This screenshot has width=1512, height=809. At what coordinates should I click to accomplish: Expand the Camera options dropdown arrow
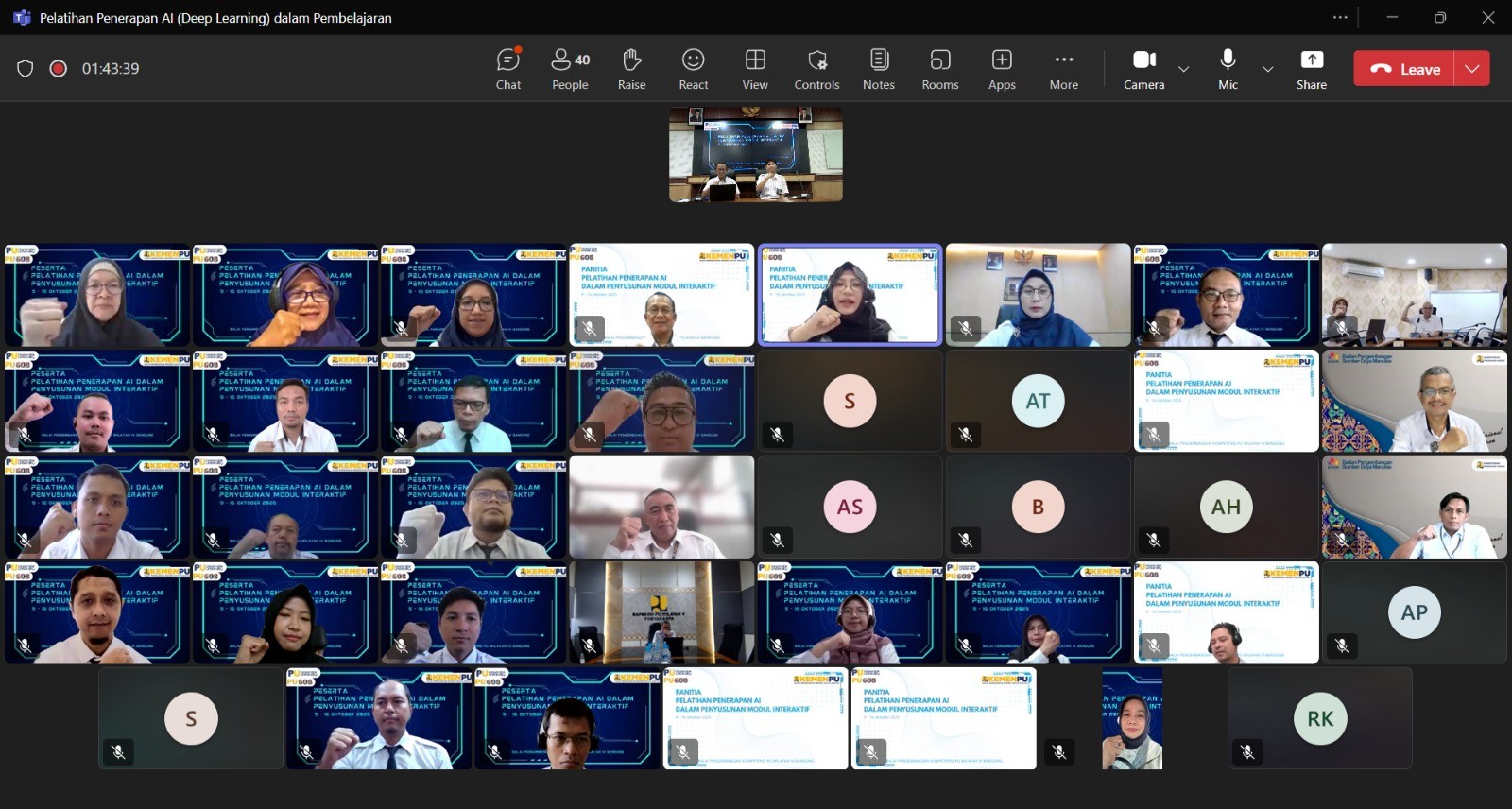click(1183, 69)
